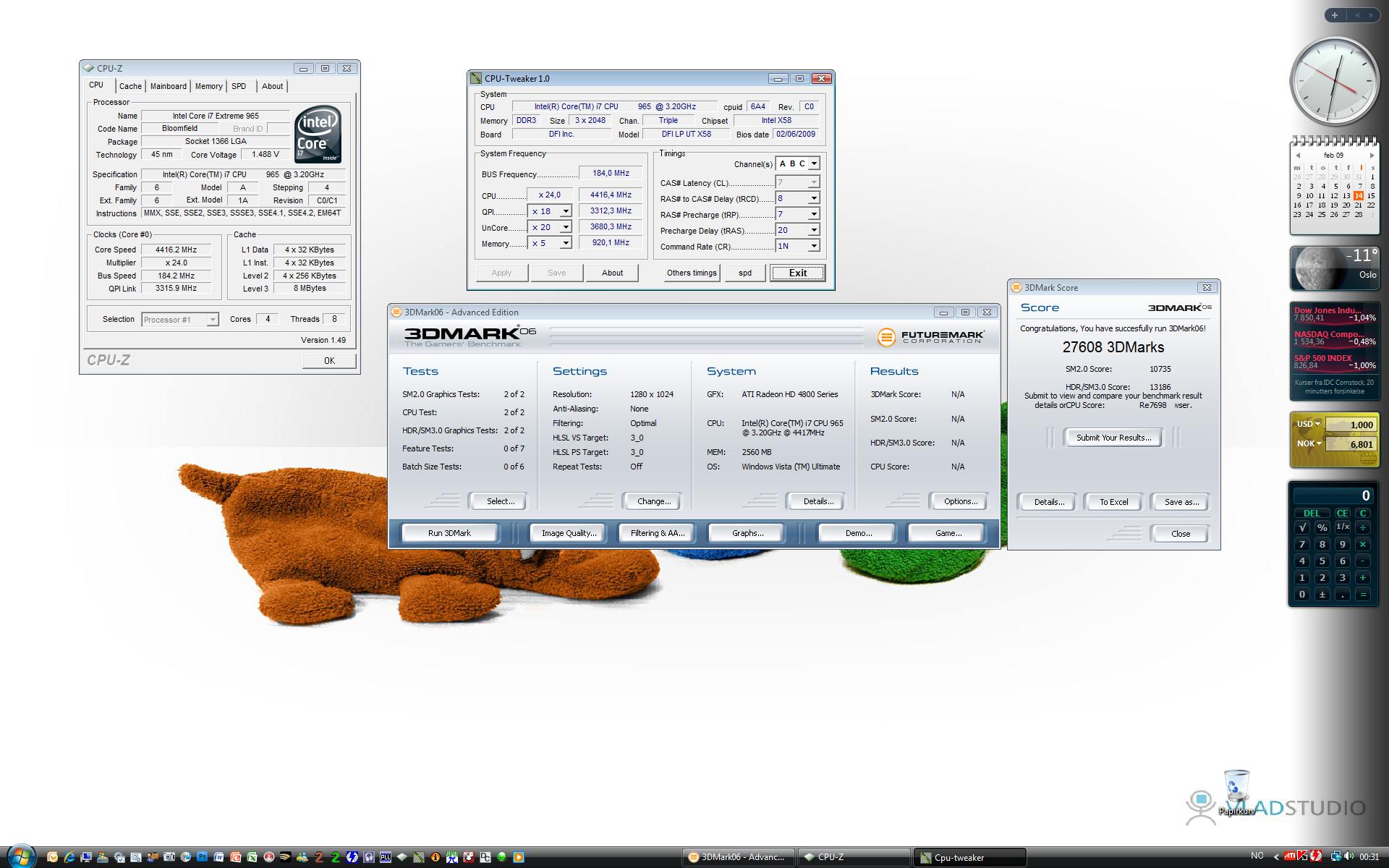This screenshot has width=1389, height=868.
Task: Show hidden tray icons with the arrow
Action: pyautogui.click(x=1277, y=857)
